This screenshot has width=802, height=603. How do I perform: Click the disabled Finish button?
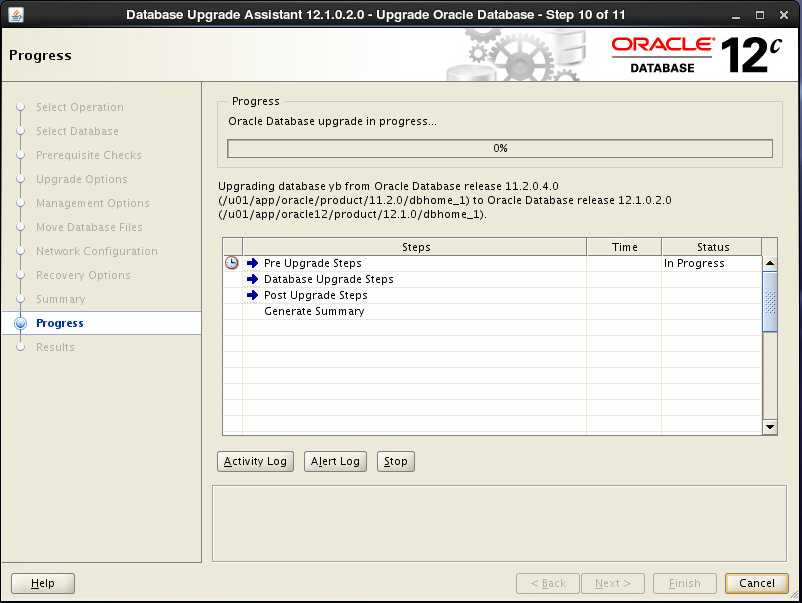tap(684, 583)
